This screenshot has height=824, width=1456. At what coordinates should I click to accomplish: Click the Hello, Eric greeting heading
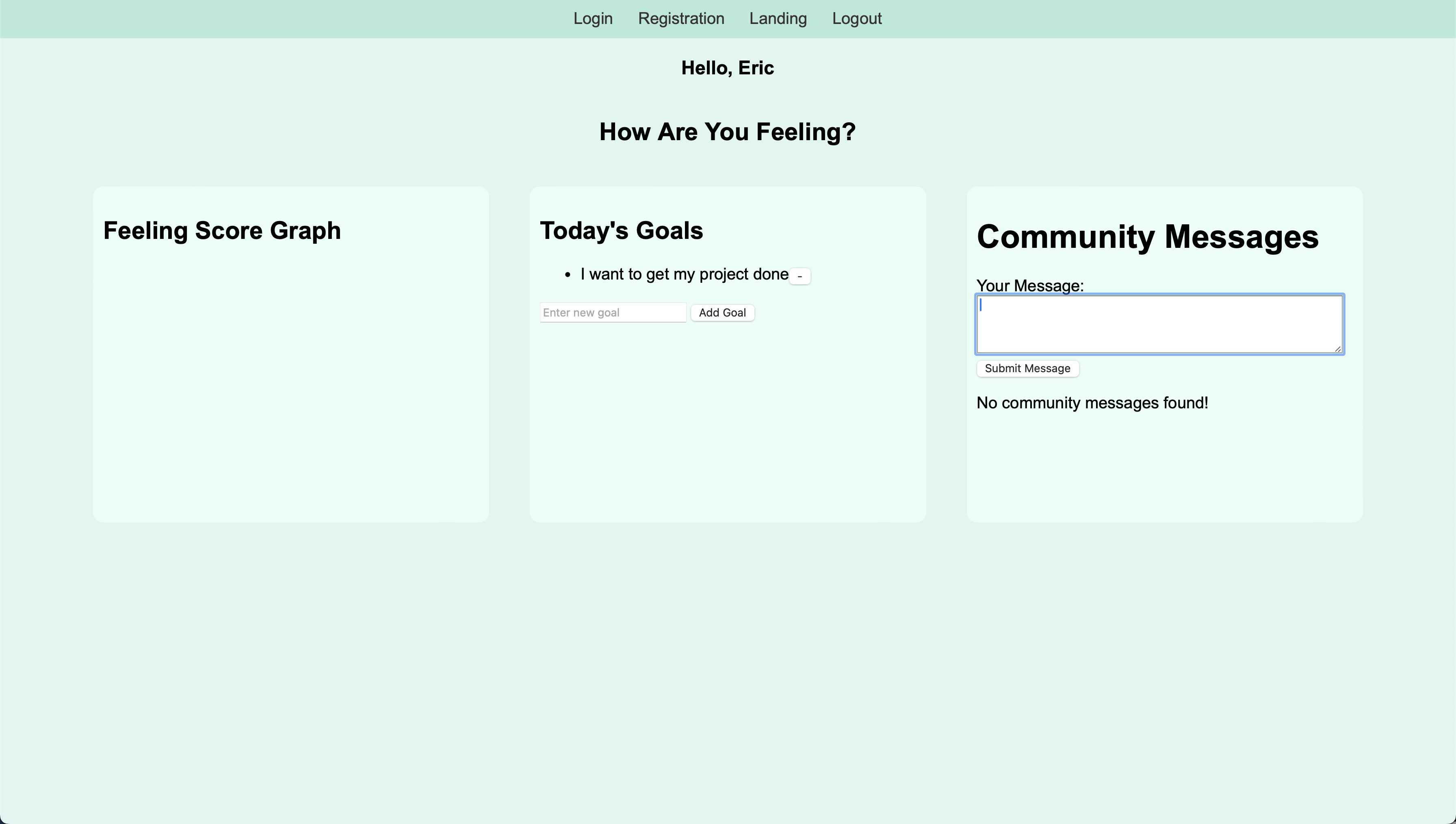pyautogui.click(x=728, y=68)
